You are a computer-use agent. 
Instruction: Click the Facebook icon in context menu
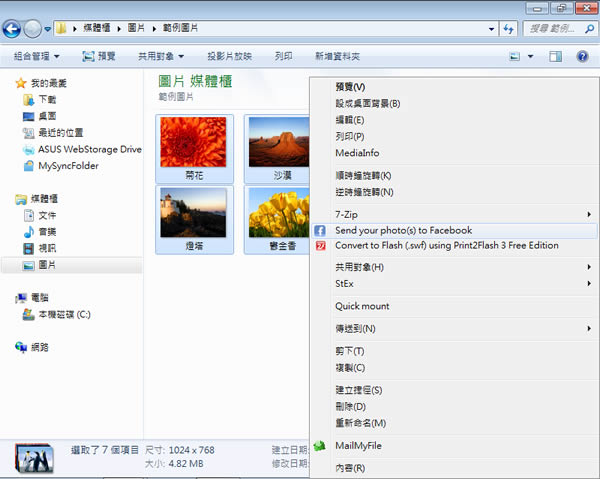click(x=320, y=231)
